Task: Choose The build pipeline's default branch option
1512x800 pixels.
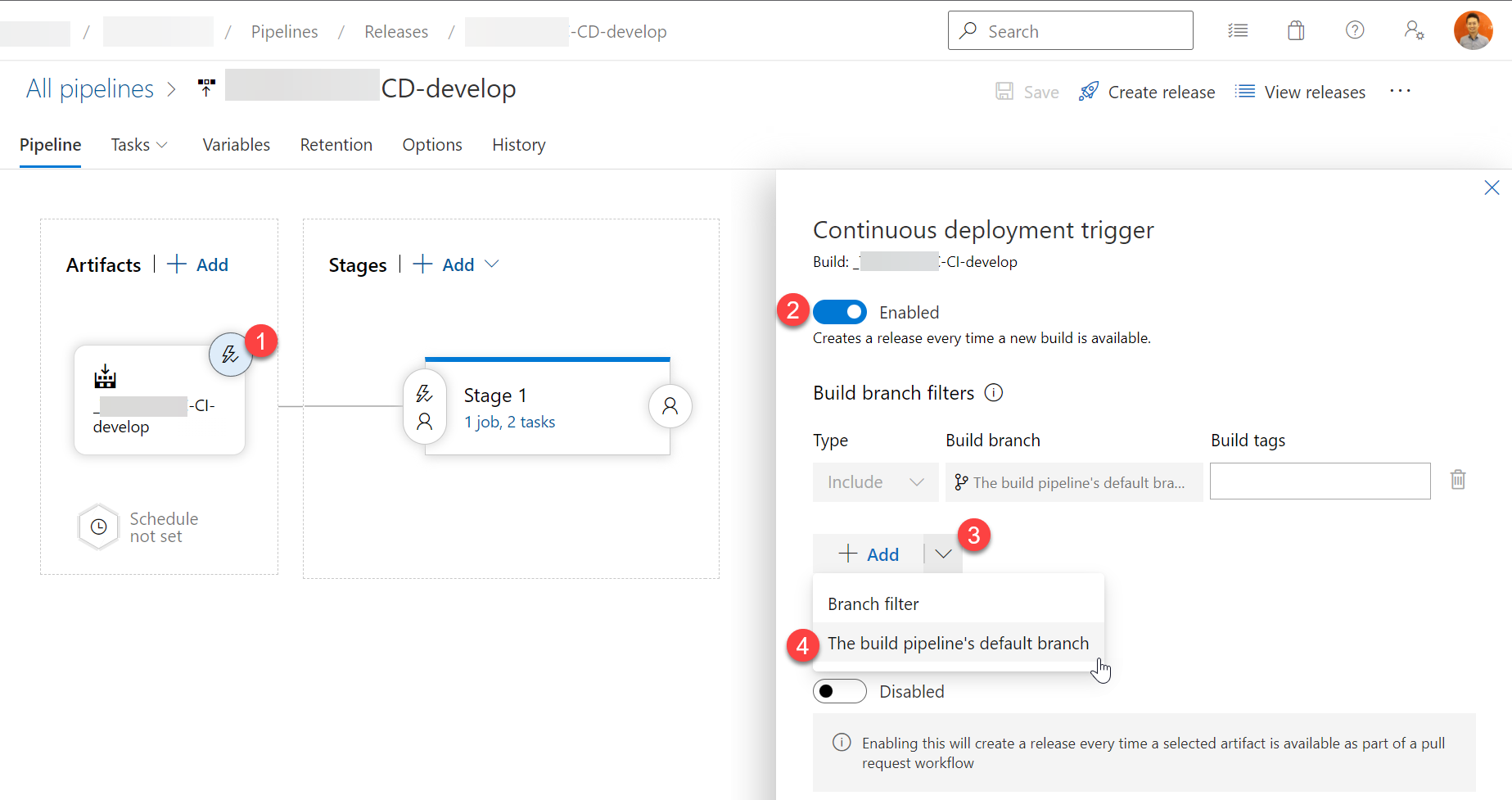Action: click(958, 644)
